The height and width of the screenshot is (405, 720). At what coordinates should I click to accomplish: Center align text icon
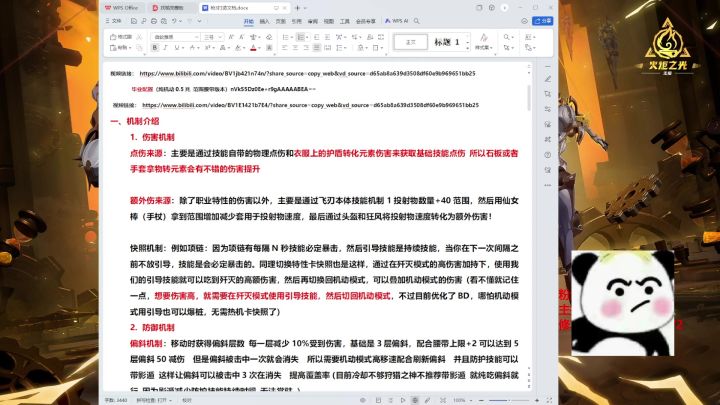click(295, 47)
